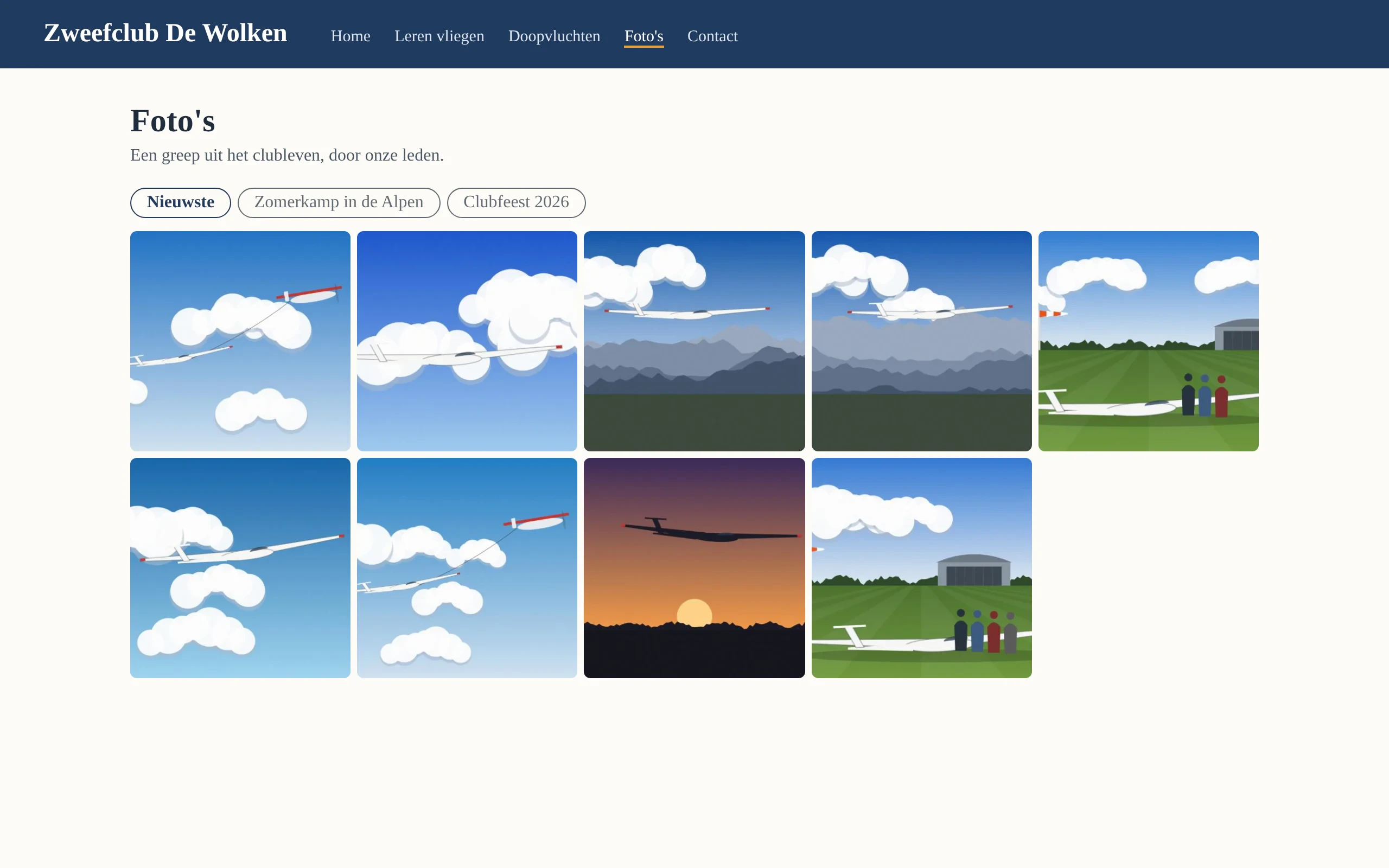Image resolution: width=1389 pixels, height=868 pixels.
Task: Click the text 'Een greep uit het clubleven'
Action: click(x=227, y=155)
